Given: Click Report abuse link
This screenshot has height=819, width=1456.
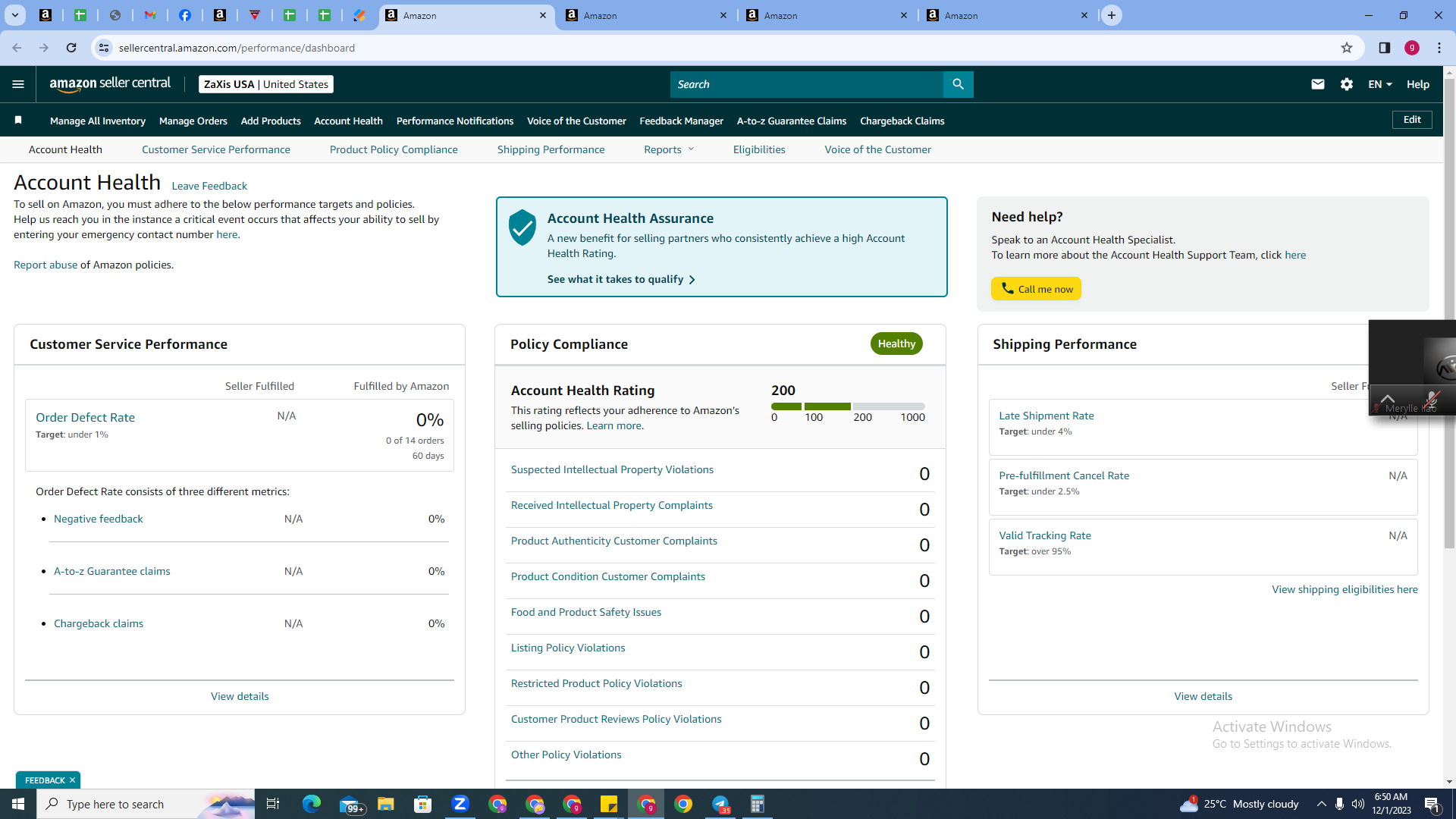Looking at the screenshot, I should coord(45,265).
